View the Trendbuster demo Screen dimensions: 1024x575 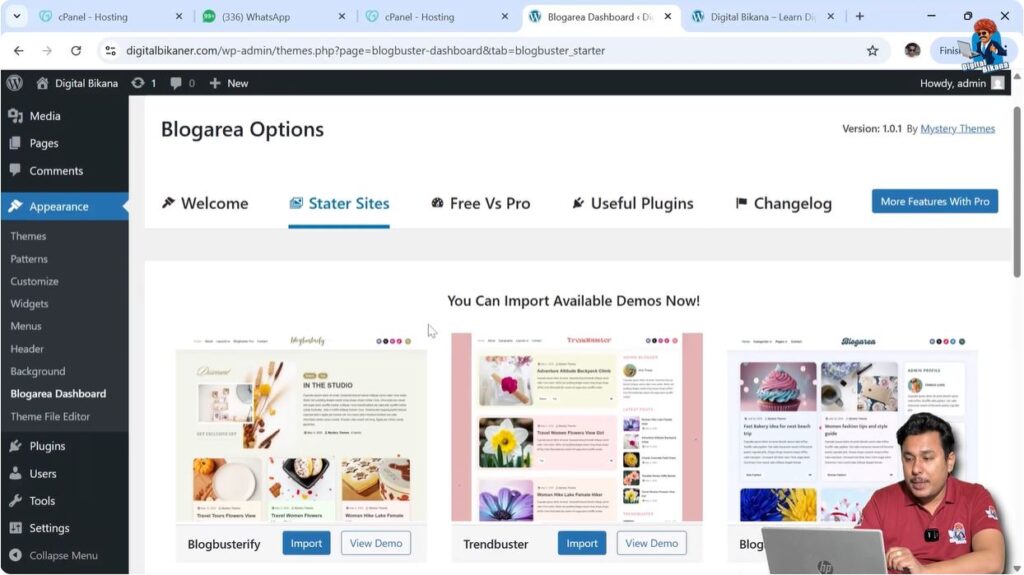[x=651, y=543]
